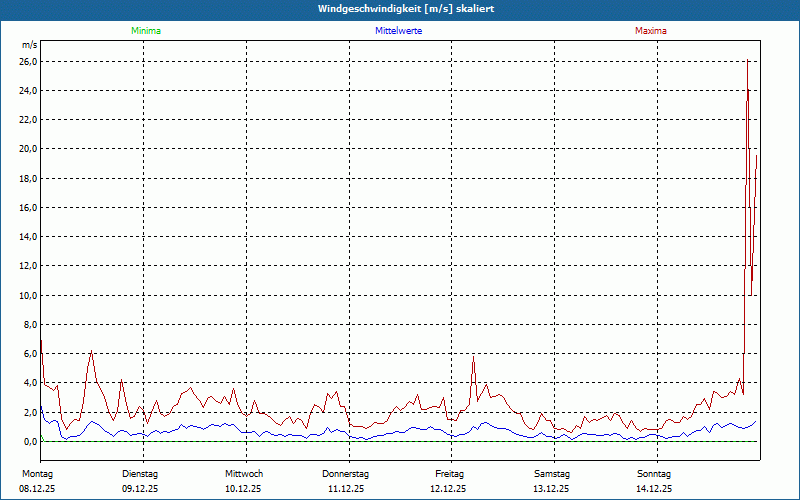Image resolution: width=800 pixels, height=500 pixels.
Task: Click the Montag day label
Action: tap(37, 473)
